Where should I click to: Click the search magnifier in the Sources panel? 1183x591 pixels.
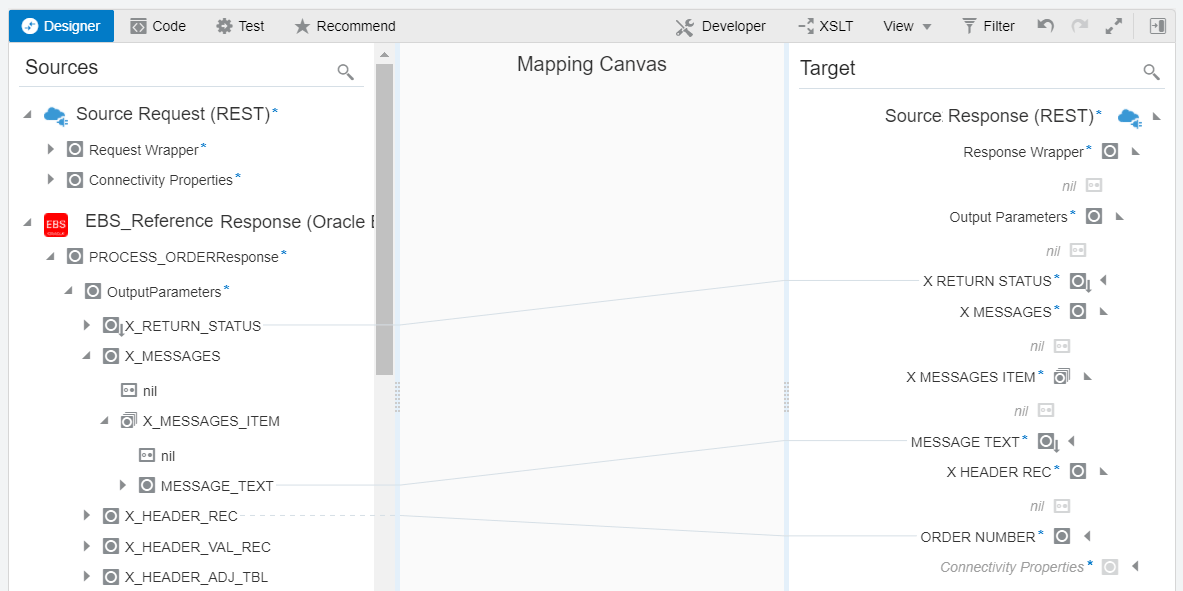coord(345,73)
